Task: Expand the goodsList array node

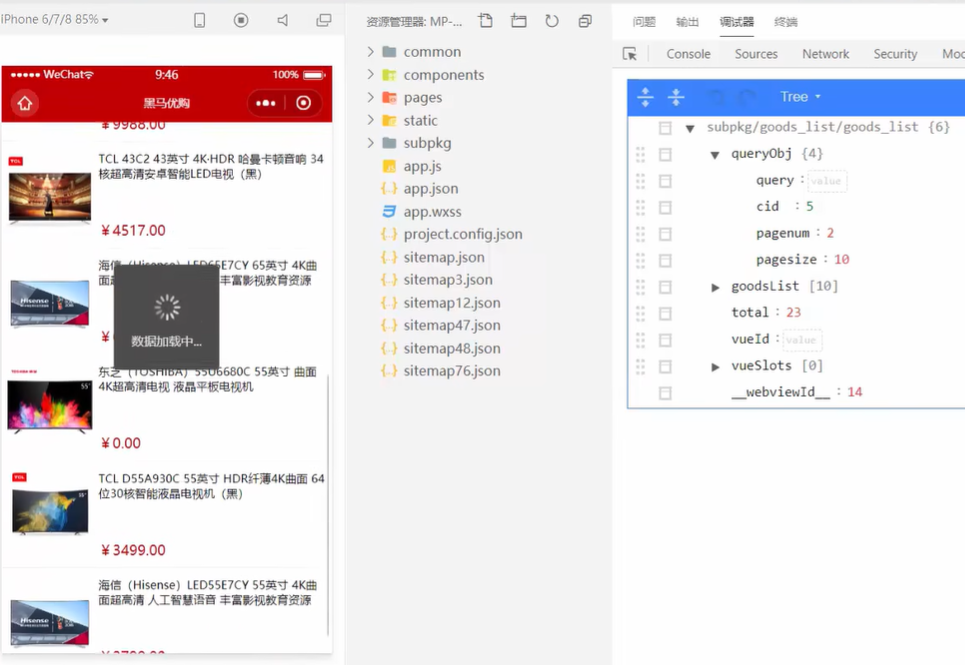Action: tap(715, 287)
